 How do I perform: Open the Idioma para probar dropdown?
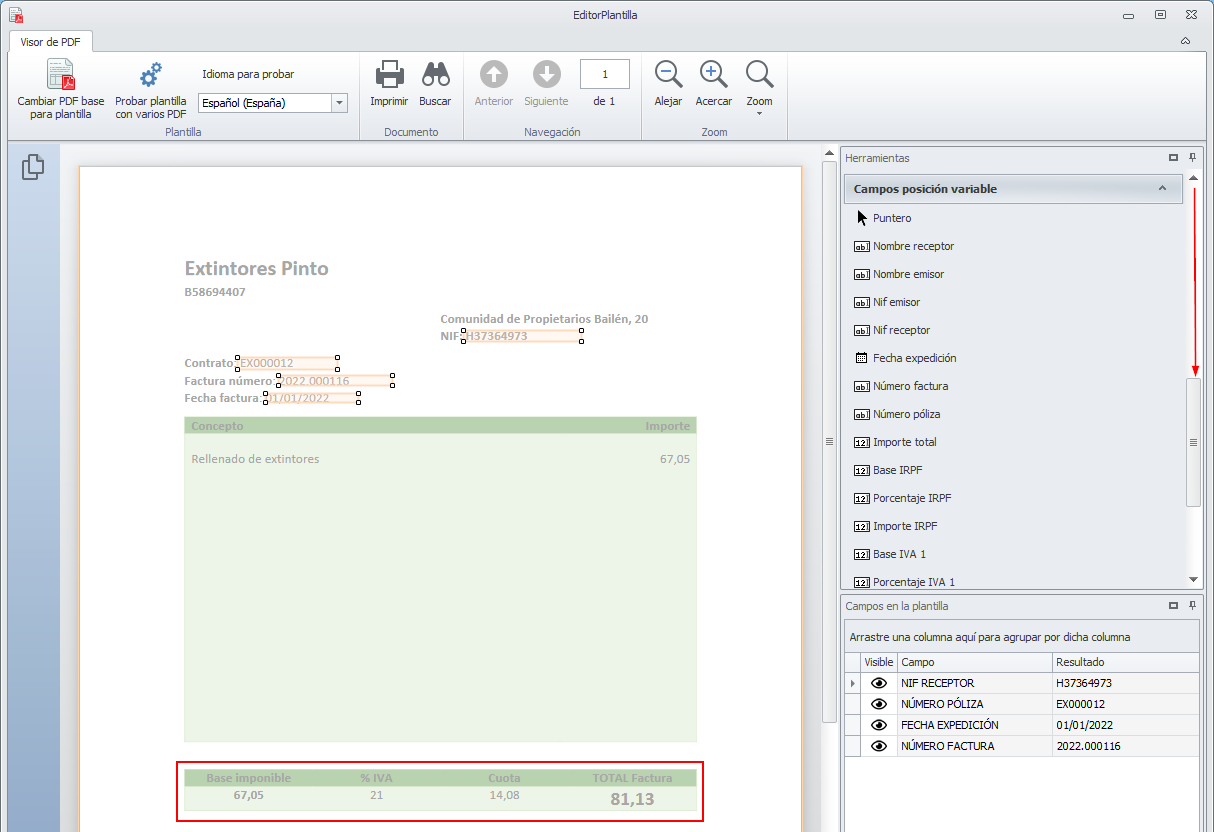click(339, 103)
